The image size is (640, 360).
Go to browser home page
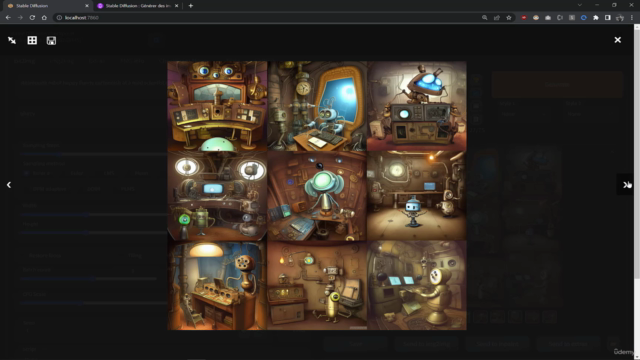click(44, 18)
